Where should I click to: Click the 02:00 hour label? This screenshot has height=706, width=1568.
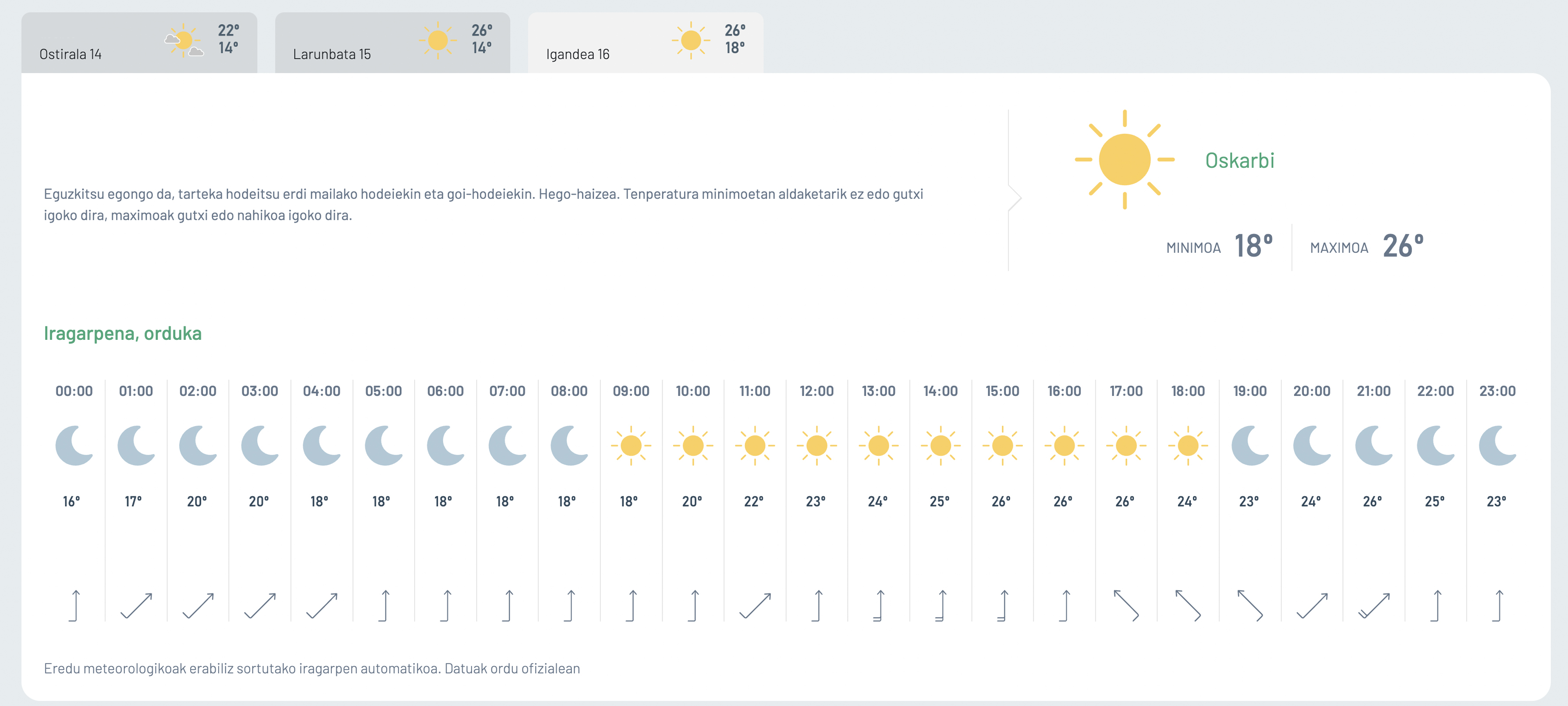[198, 391]
